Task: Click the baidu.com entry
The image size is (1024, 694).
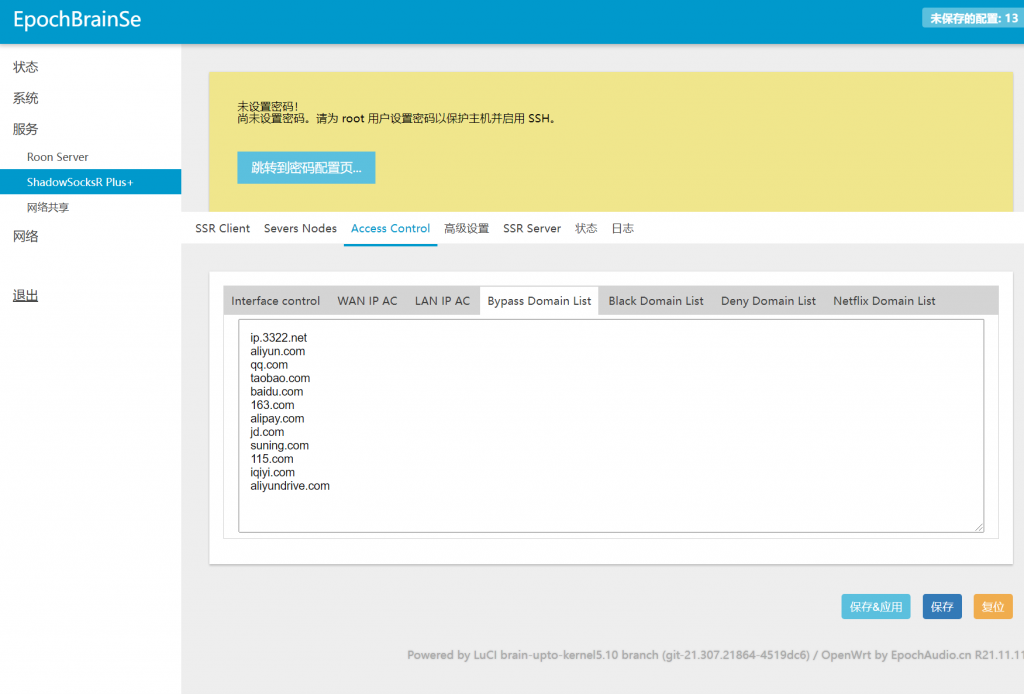Action: (276, 392)
